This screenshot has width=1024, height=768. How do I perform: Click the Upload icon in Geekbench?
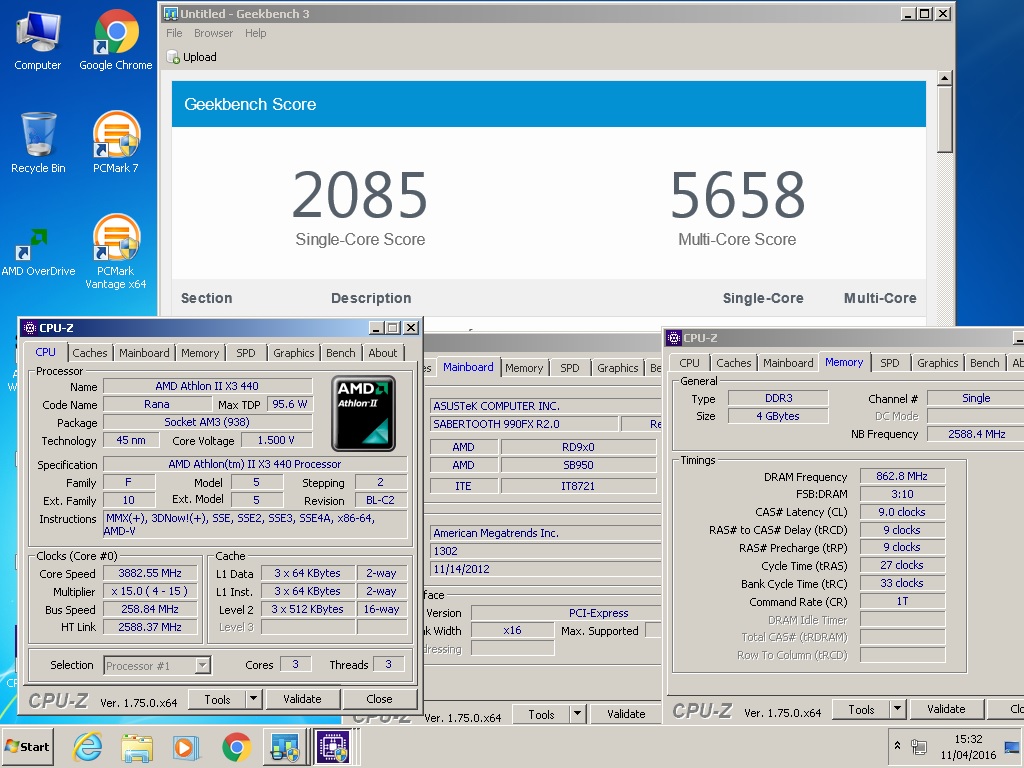[x=173, y=57]
